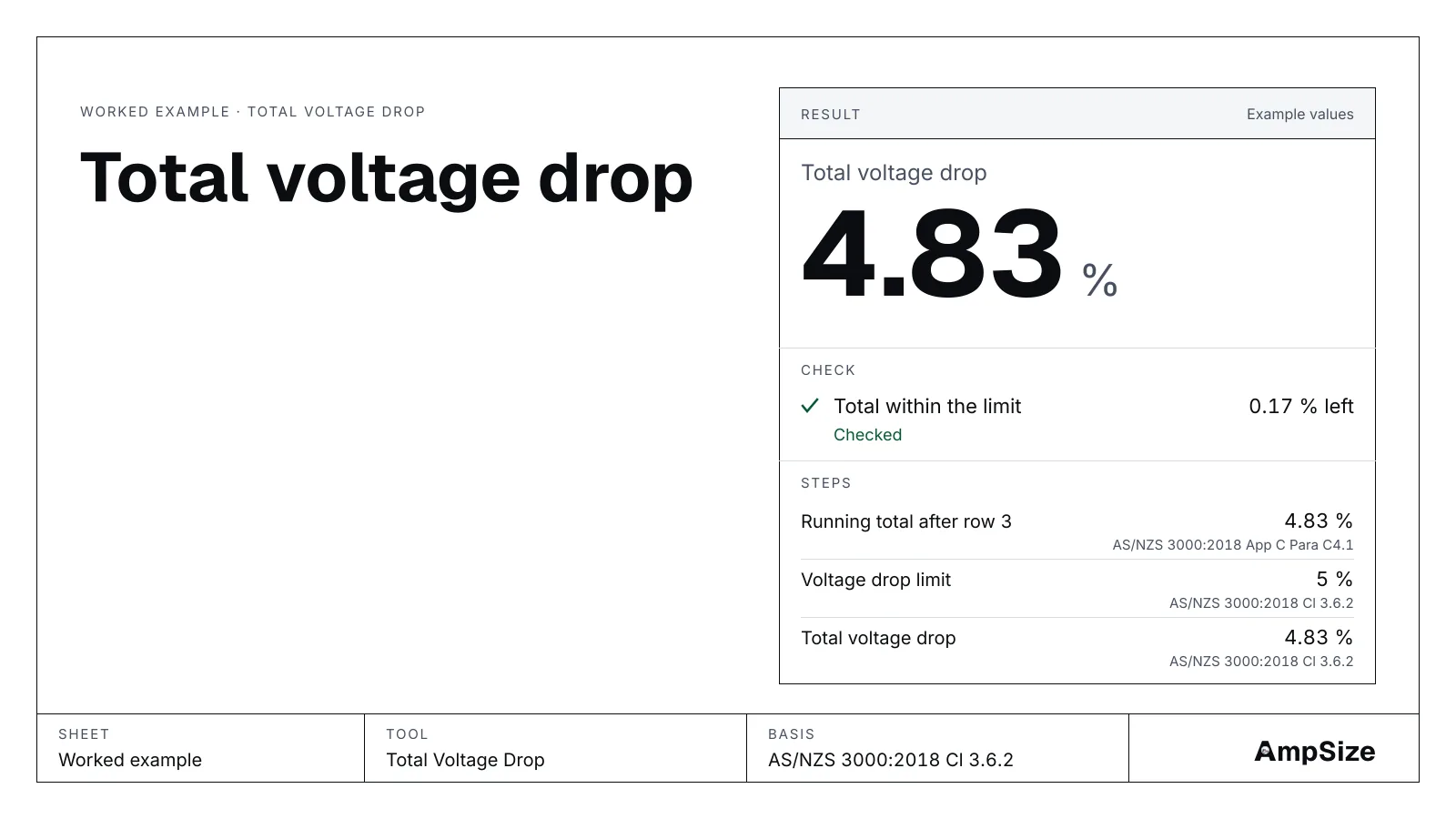This screenshot has width=1456, height=819.
Task: Click reference 'AS/NZS 3000:2018 App C Para C4.1'
Action: 1233,545
